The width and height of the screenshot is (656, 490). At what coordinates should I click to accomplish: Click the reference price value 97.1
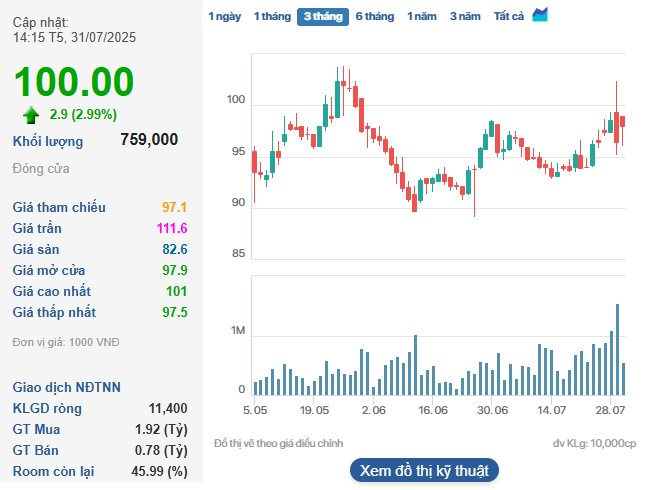pyautogui.click(x=174, y=207)
